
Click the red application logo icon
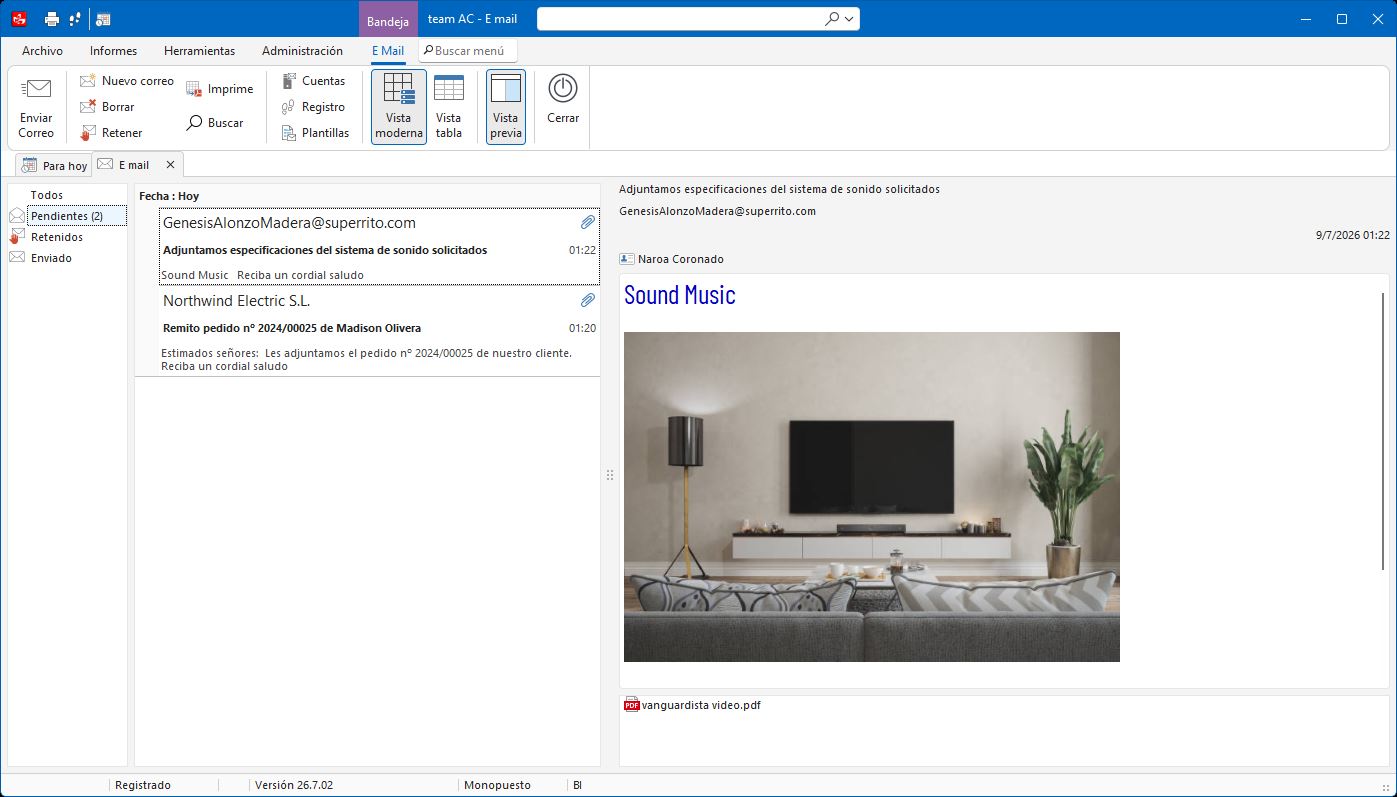click(18, 19)
